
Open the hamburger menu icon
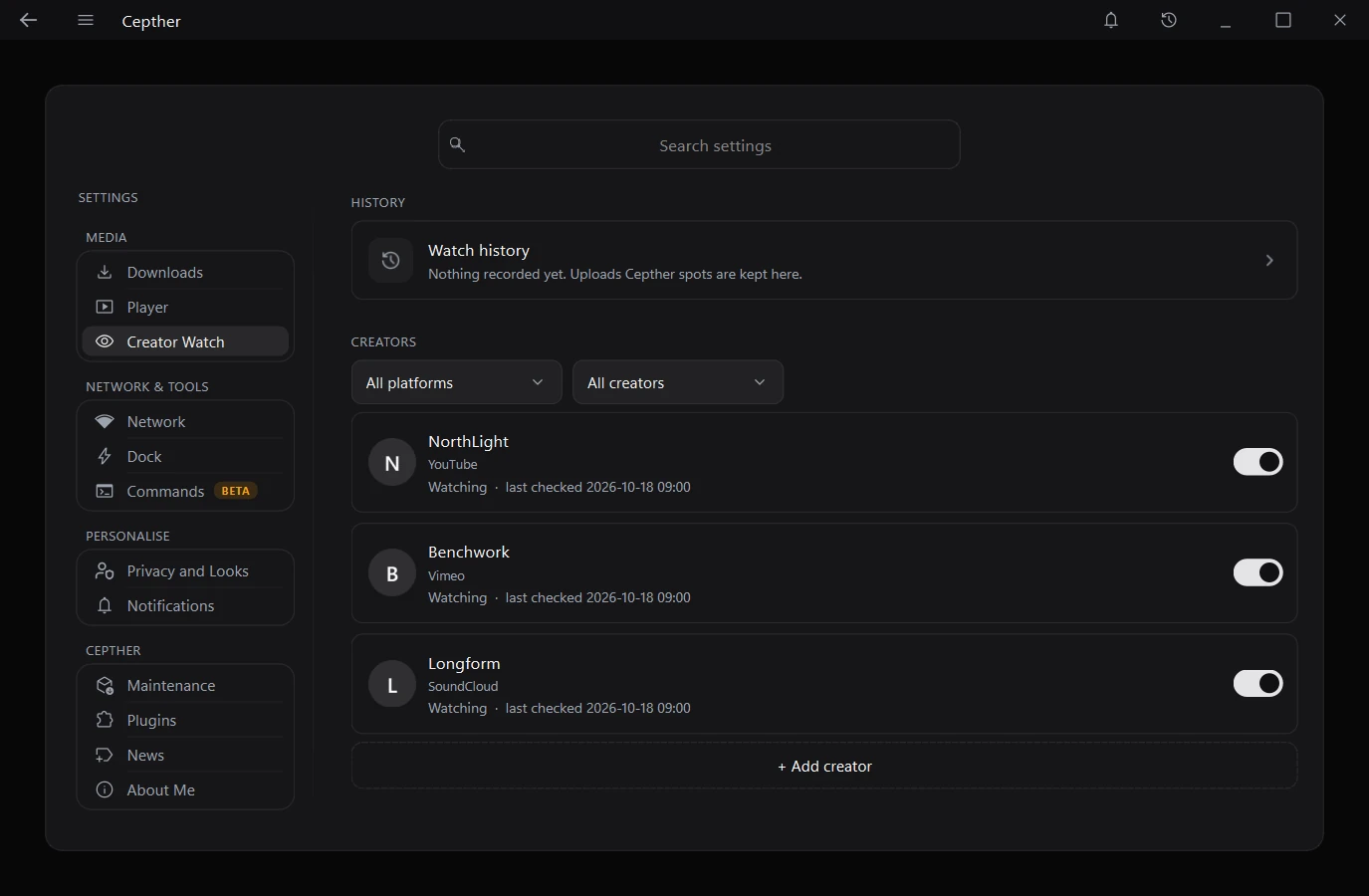[86, 20]
